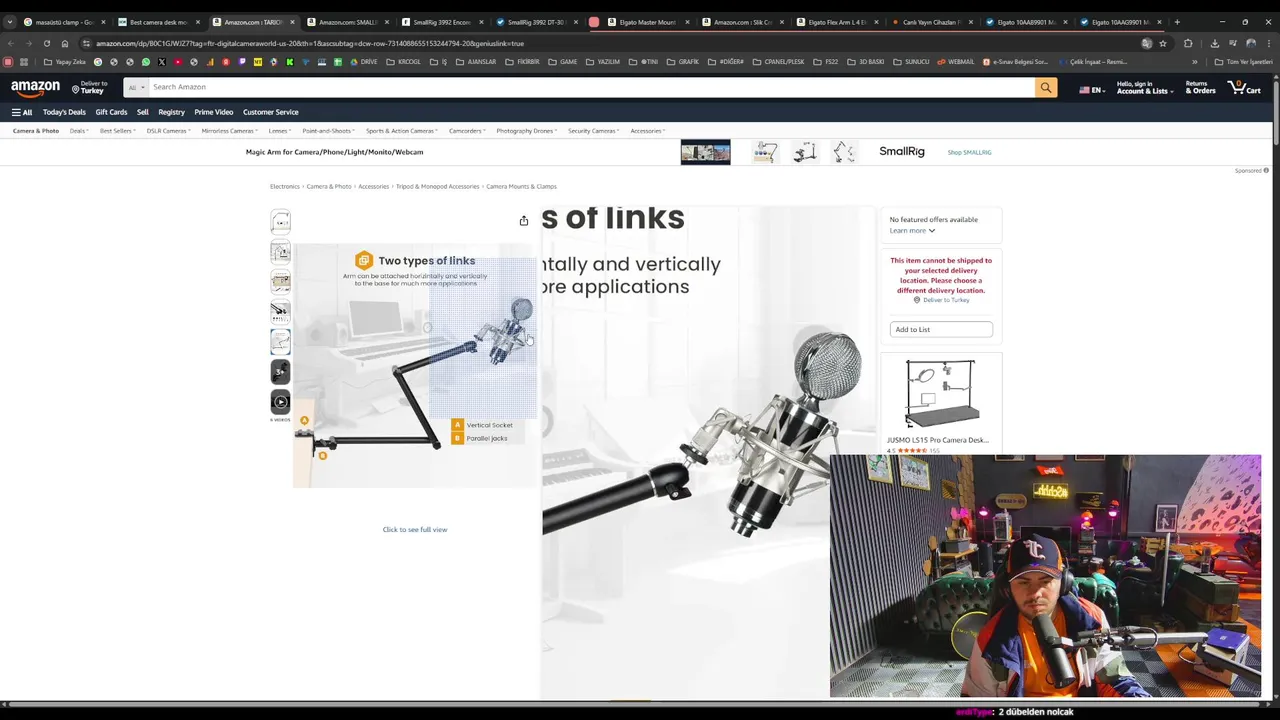Screen dimensions: 1280x720
Task: Open the YouTube bookmark icon
Action: pos(178,62)
